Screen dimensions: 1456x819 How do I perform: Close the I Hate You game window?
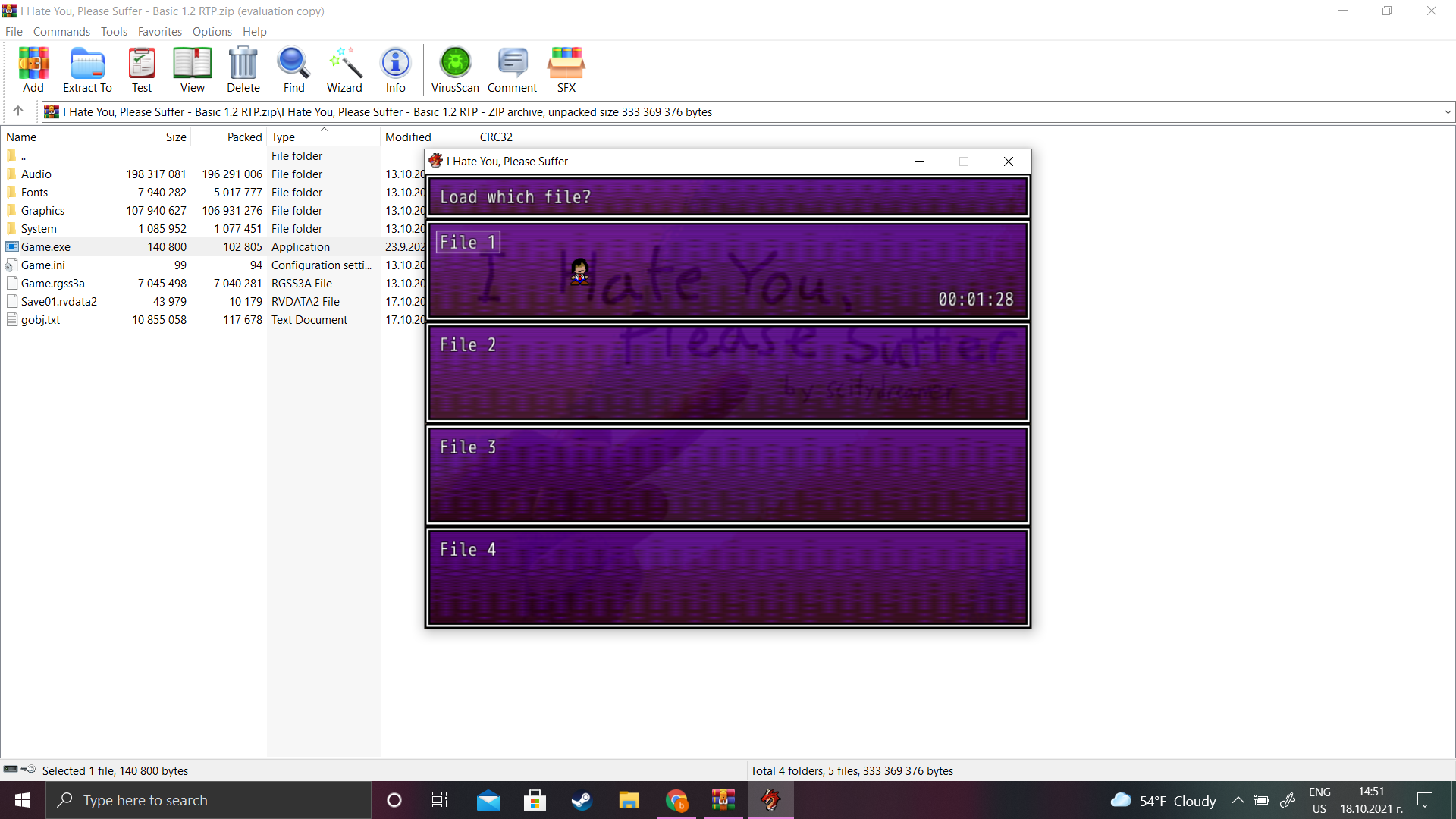(1009, 162)
